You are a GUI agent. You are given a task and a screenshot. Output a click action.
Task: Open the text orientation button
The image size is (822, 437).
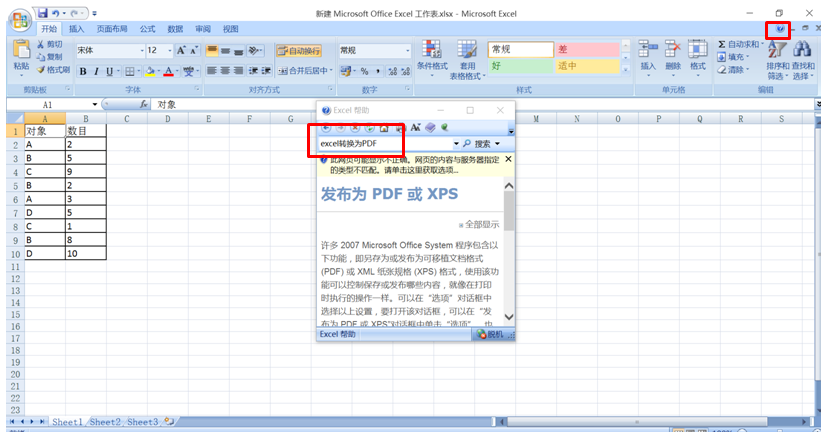pos(255,50)
